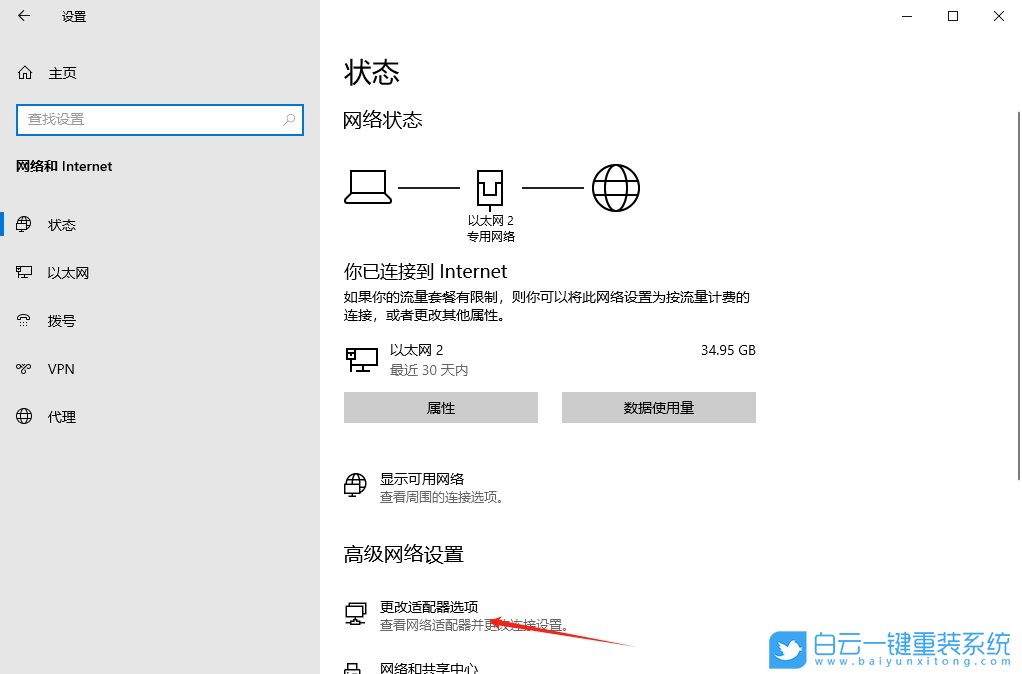Screen dimensions: 1022x674
Task: Select the Home (主页) icon
Action: pos(23,72)
